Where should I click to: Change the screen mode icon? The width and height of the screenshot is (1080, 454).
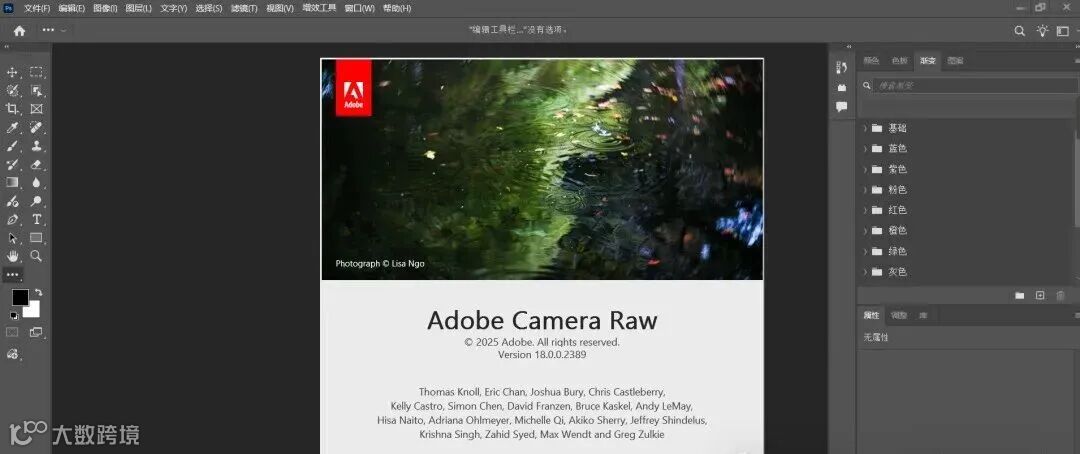pyautogui.click(x=37, y=332)
